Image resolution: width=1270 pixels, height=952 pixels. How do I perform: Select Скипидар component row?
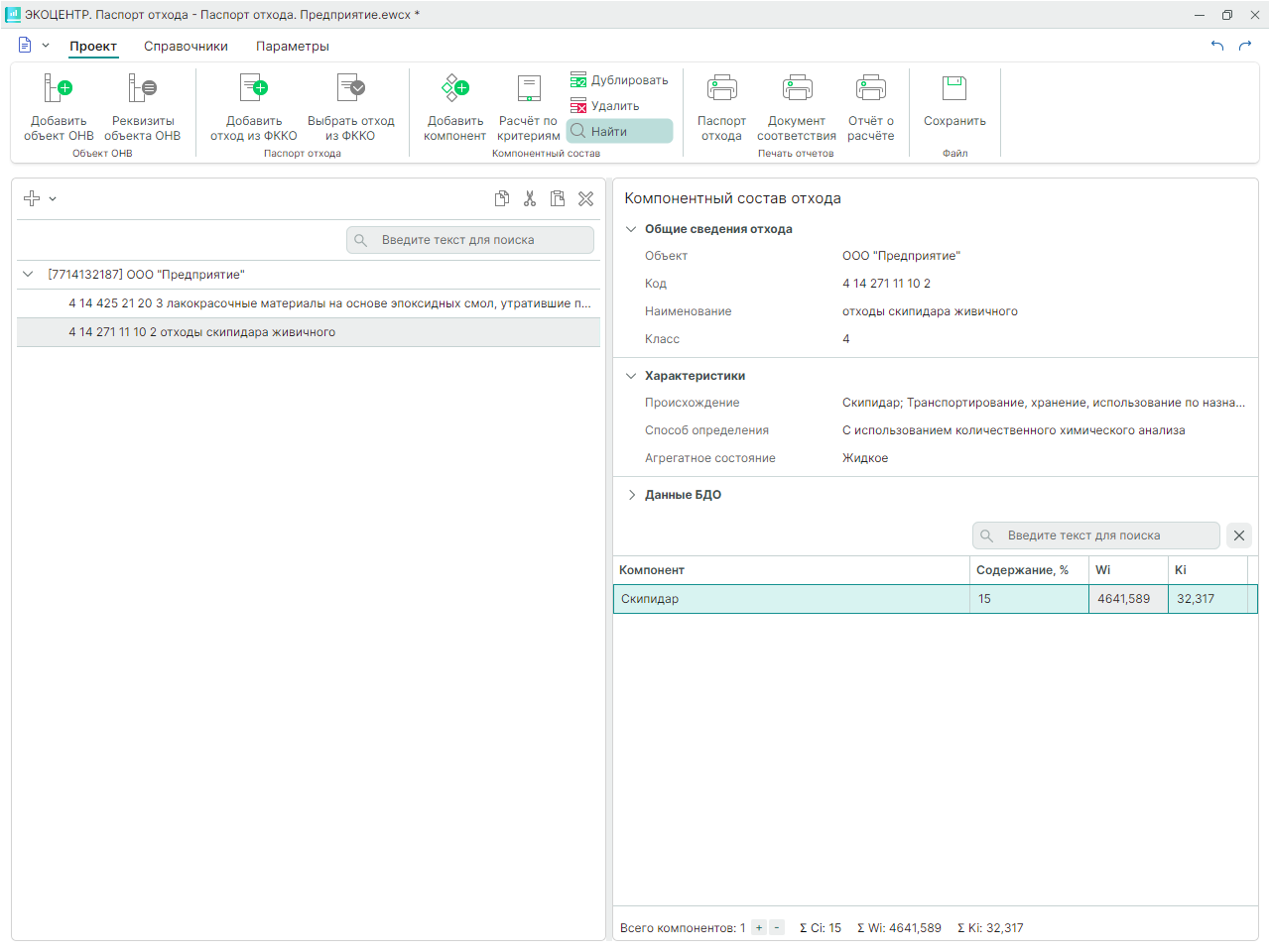(x=936, y=599)
